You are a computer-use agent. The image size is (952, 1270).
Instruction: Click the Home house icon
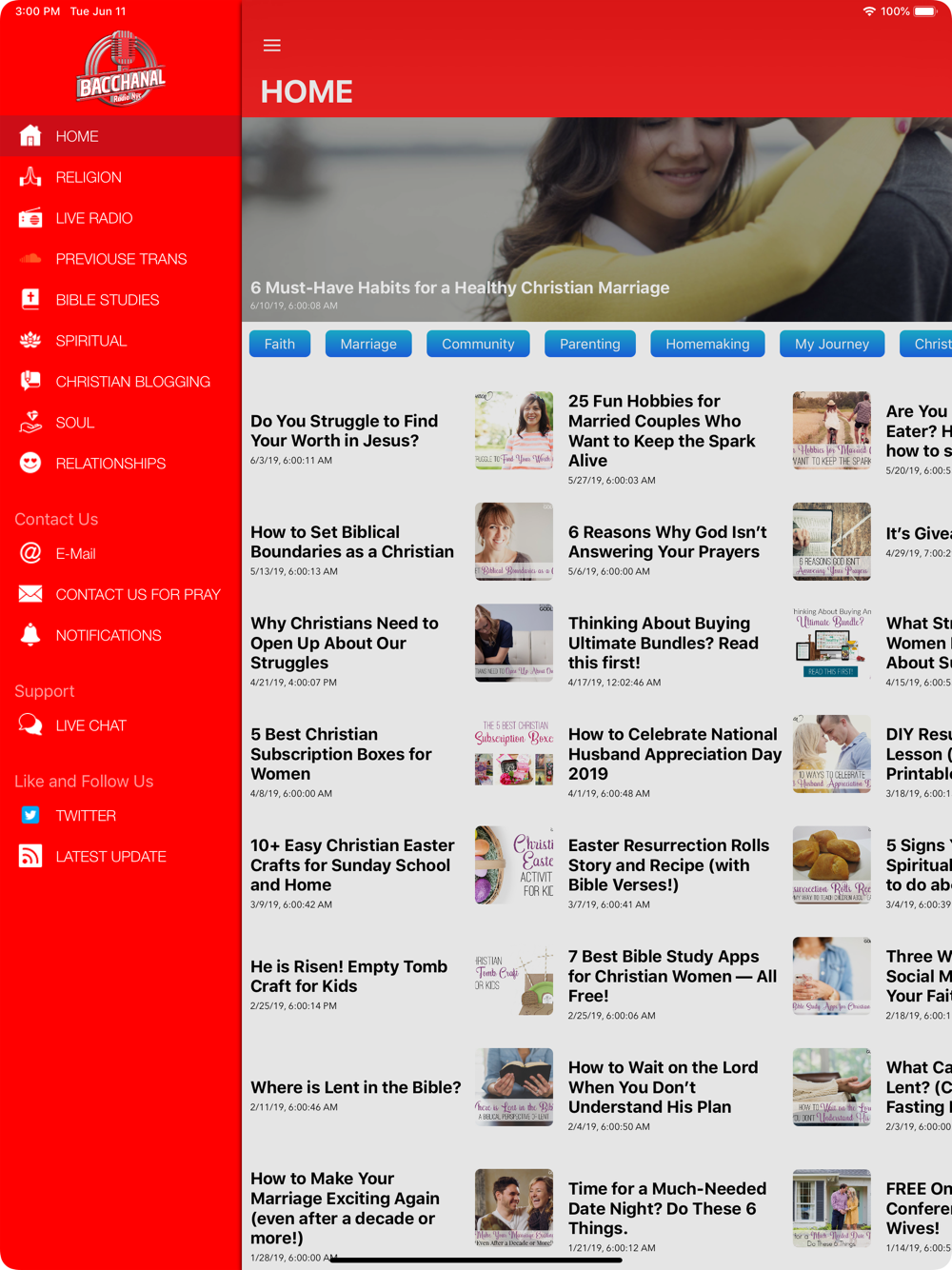(30, 136)
